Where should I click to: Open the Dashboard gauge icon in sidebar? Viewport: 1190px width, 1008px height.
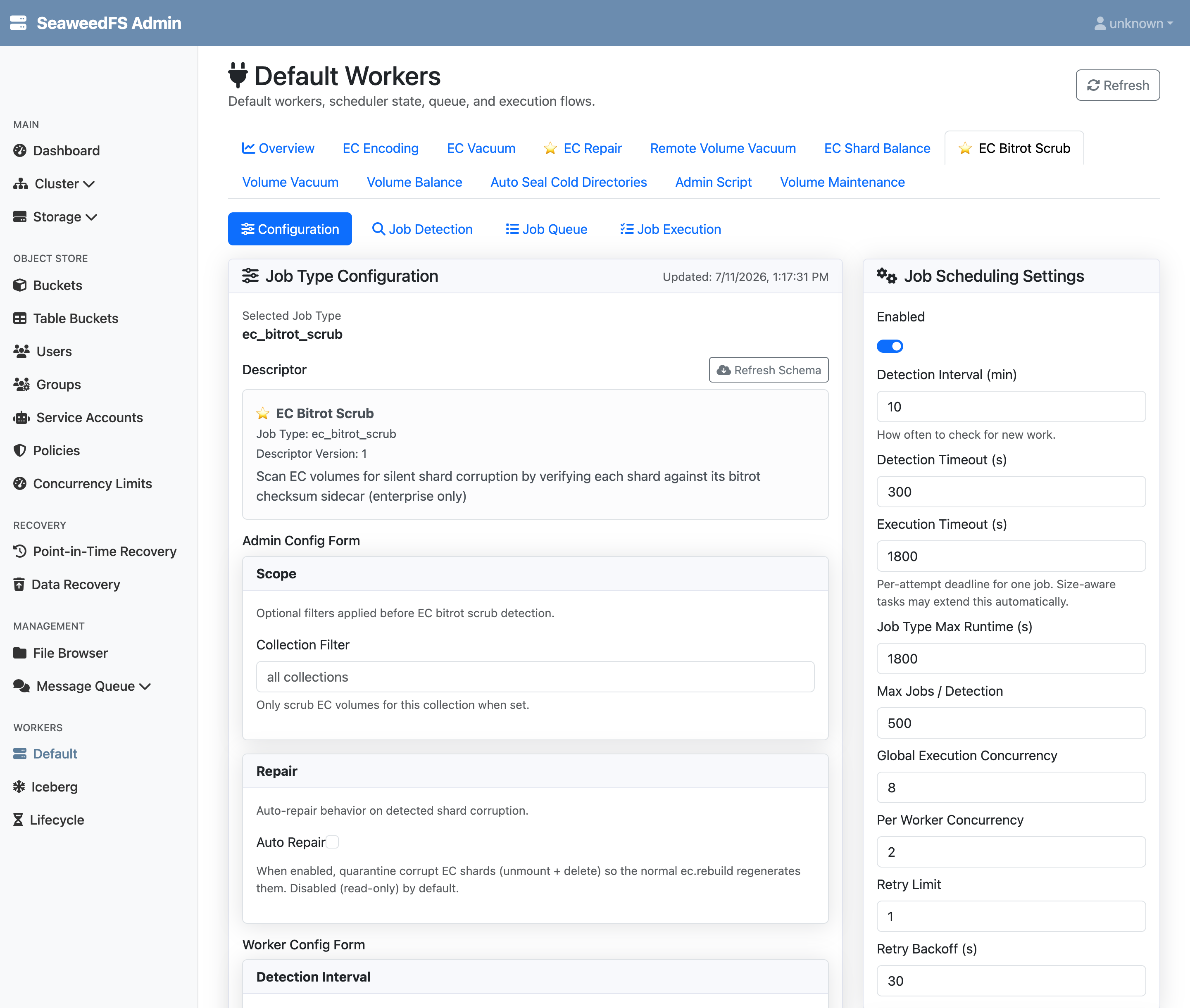coord(20,150)
